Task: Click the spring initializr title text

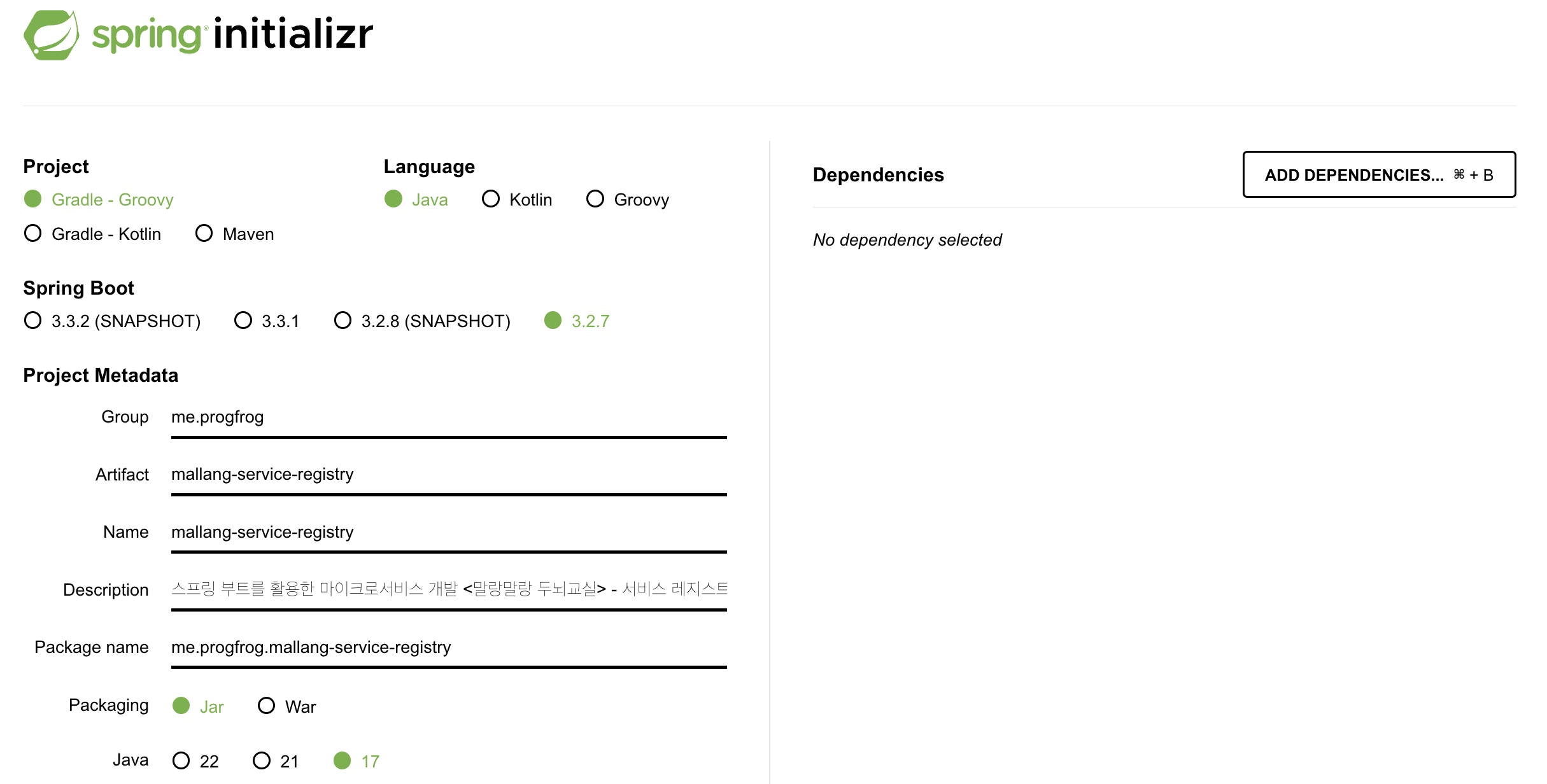Action: point(232,35)
